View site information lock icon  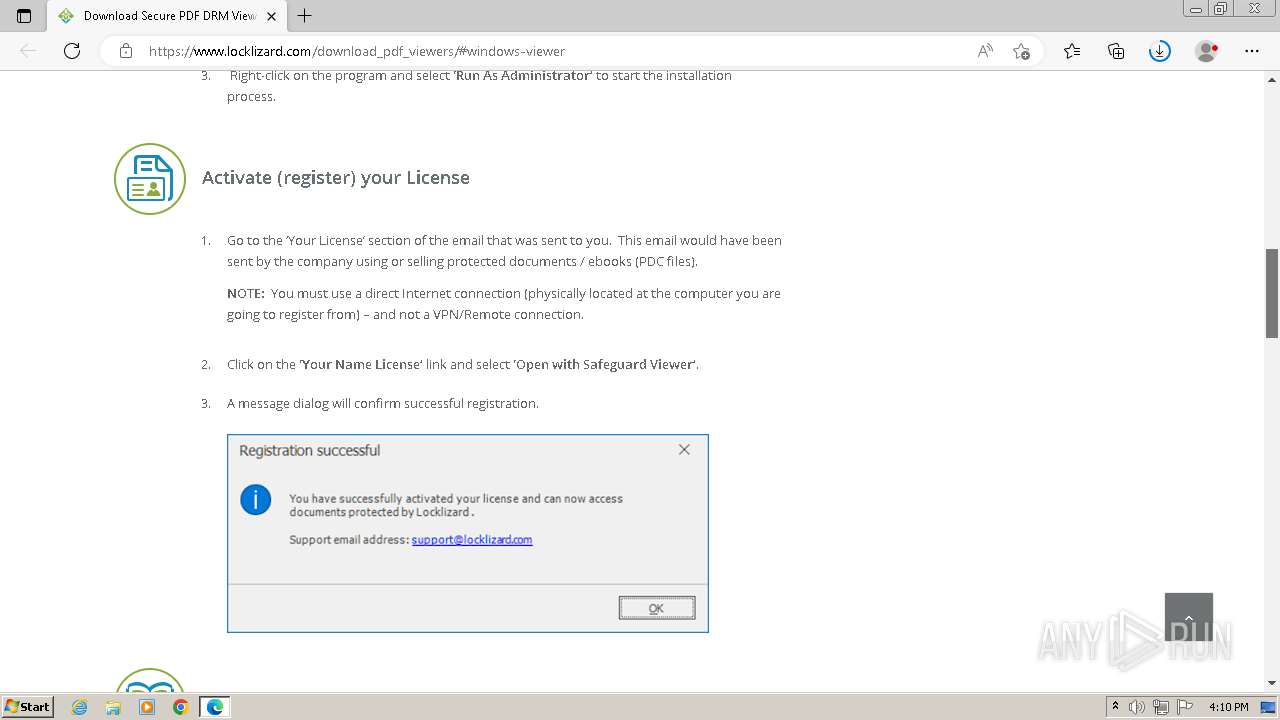point(126,51)
